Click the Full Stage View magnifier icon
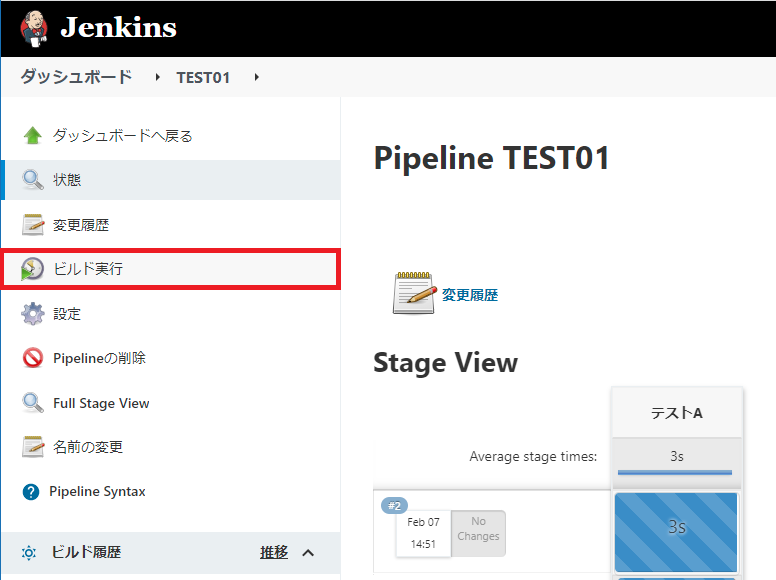 coord(33,403)
